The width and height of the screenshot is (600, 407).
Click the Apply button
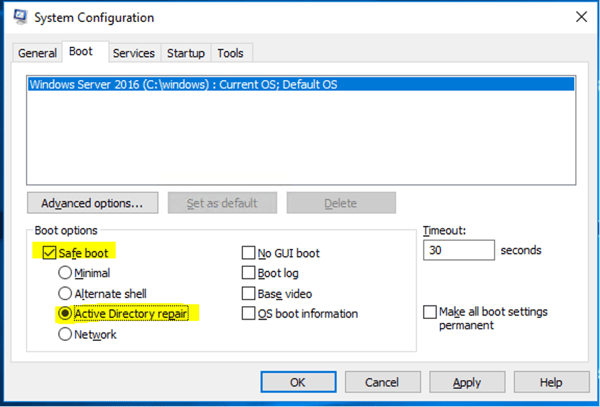pos(467,382)
